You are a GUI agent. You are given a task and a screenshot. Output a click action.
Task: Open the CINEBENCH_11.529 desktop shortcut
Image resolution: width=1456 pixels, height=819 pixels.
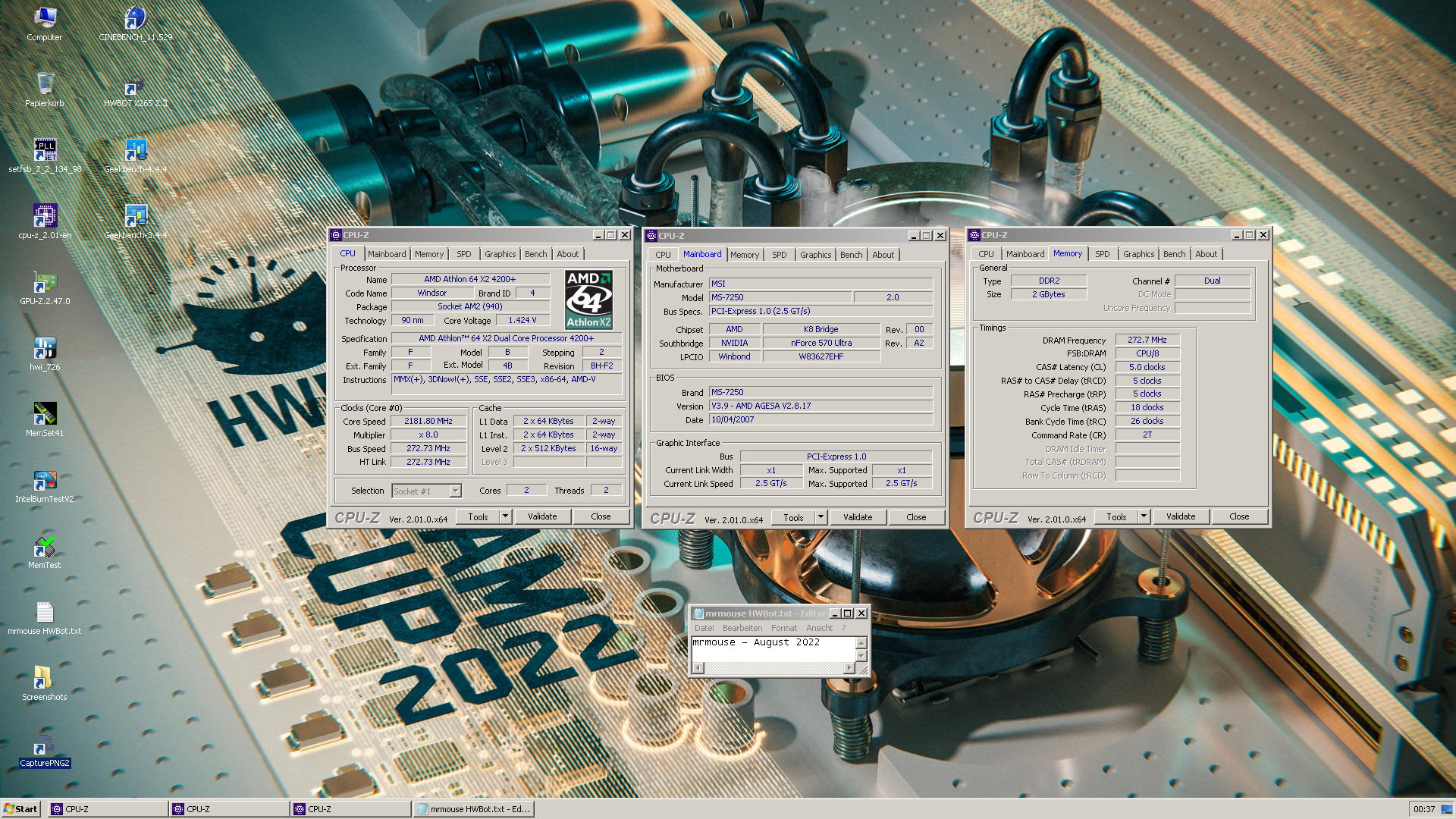(x=136, y=24)
